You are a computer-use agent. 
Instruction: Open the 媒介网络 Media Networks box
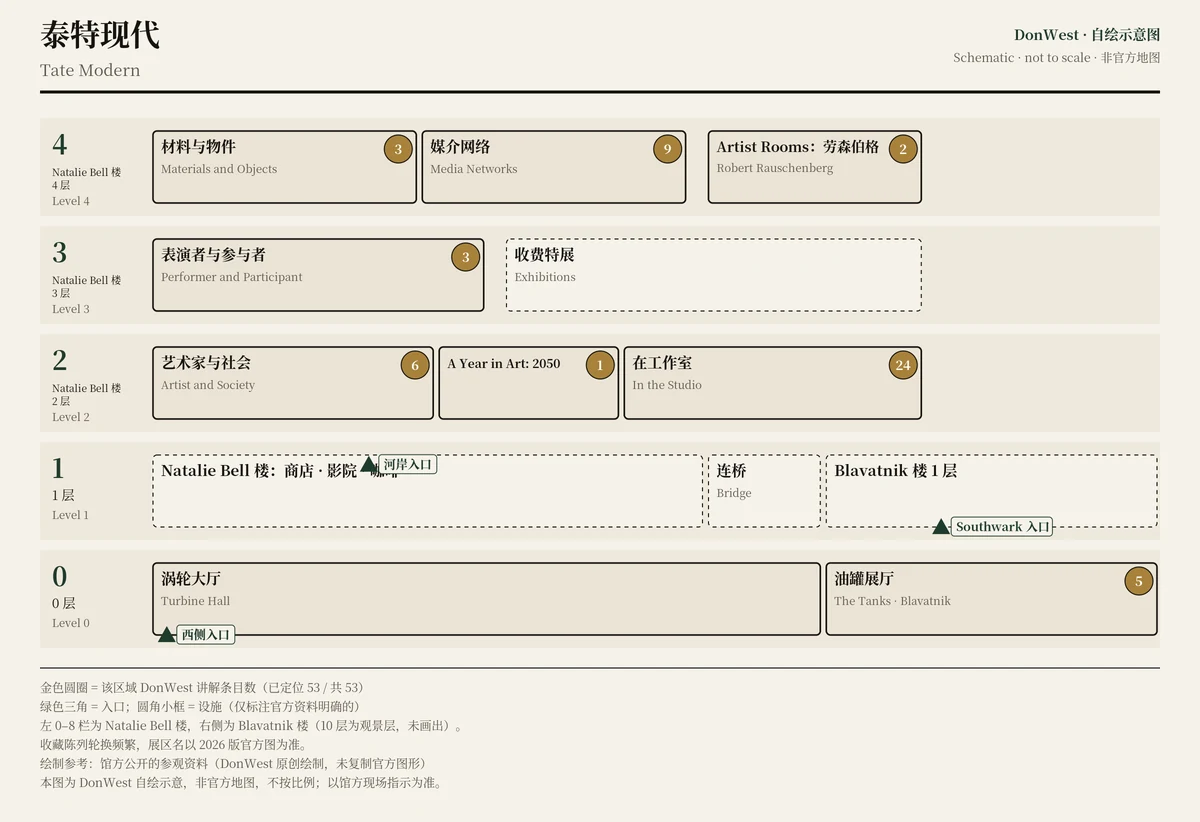click(x=554, y=167)
